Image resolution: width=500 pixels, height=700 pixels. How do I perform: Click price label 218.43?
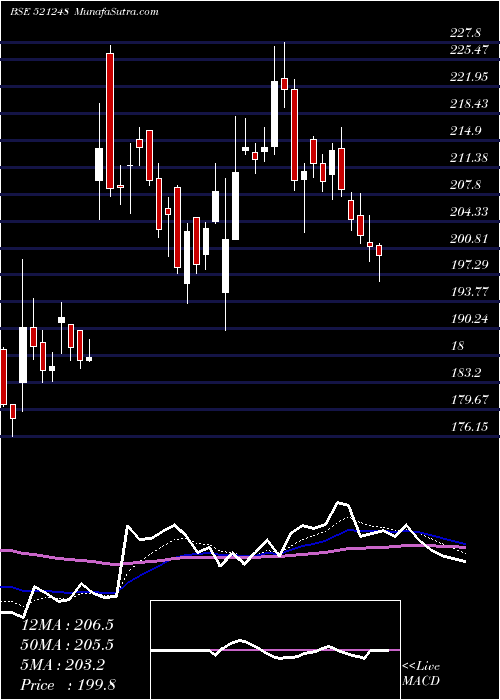[x=469, y=104]
